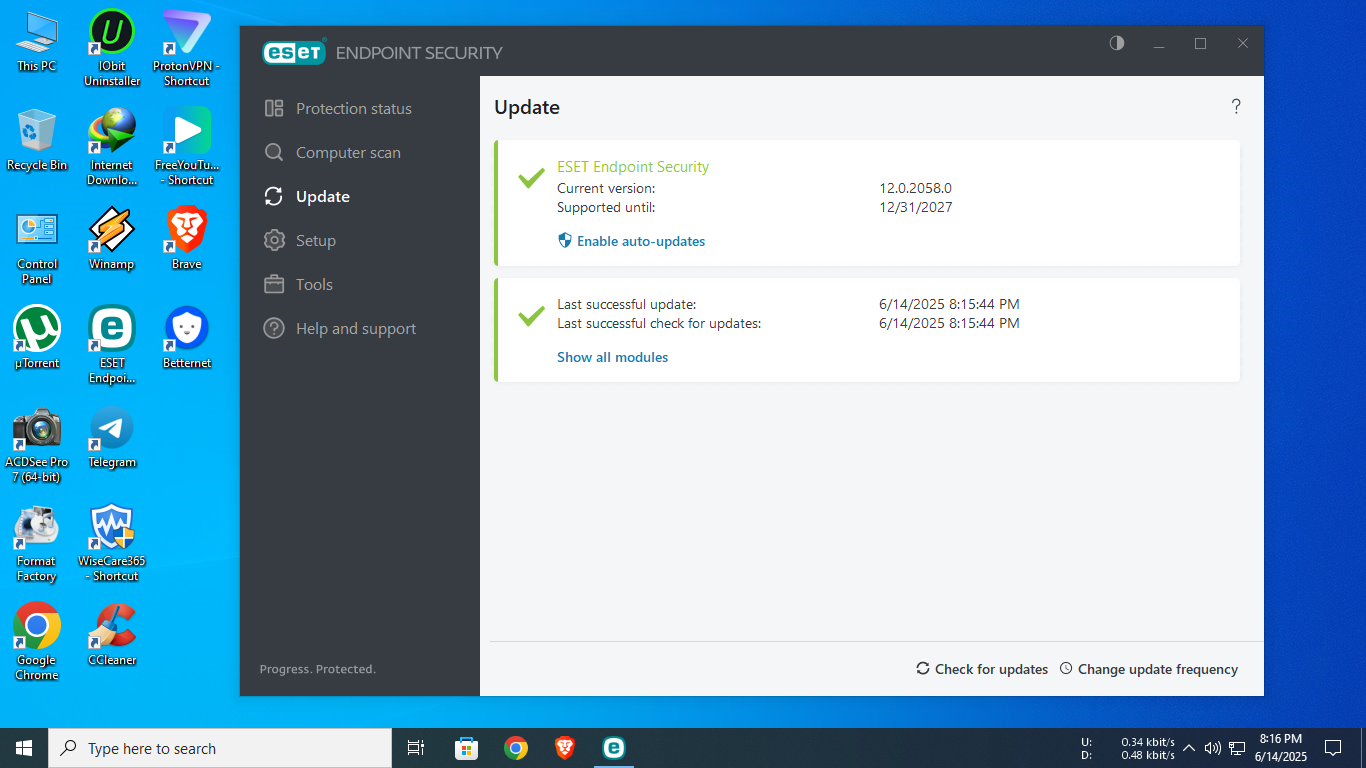Select ProtonVPN shortcut desktop icon
The height and width of the screenshot is (768, 1366).
187,48
